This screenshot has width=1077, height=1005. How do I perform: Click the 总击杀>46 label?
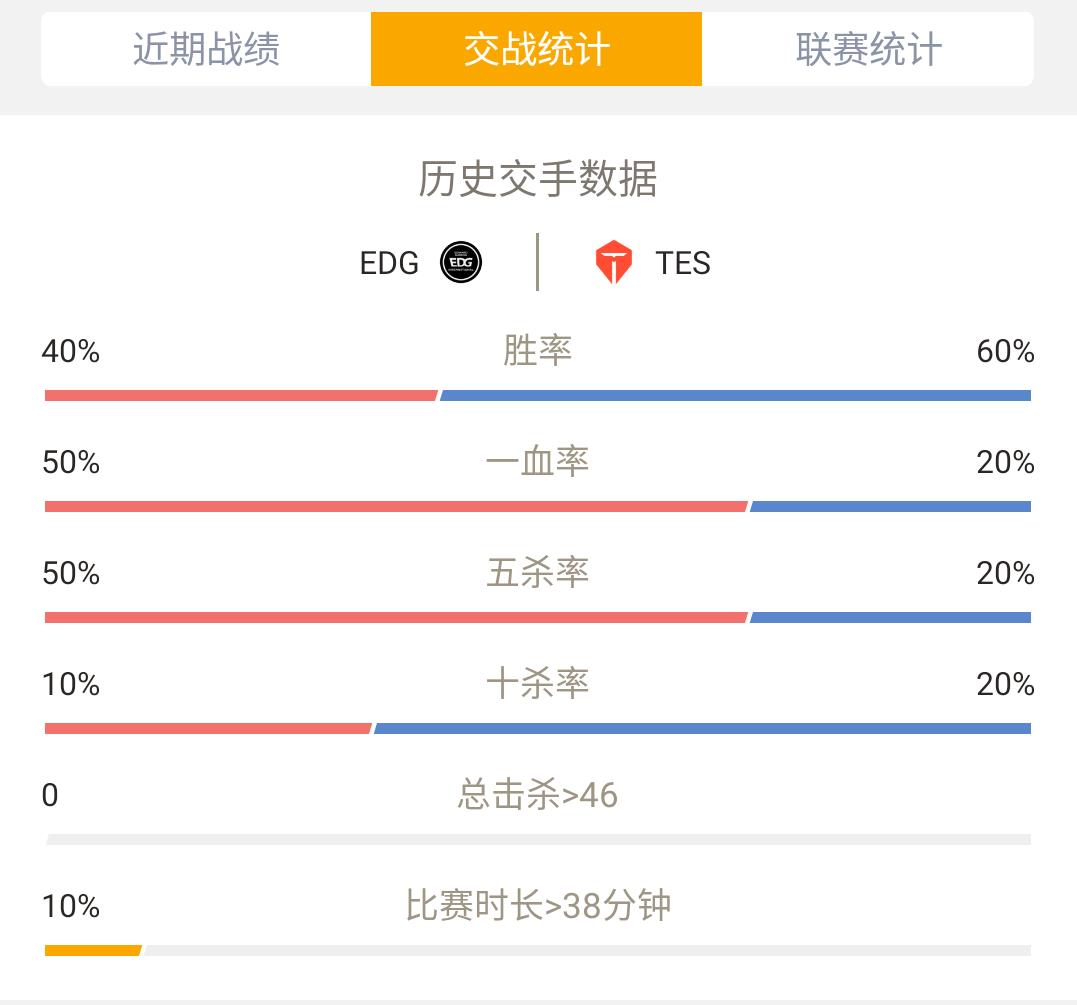coord(538,795)
